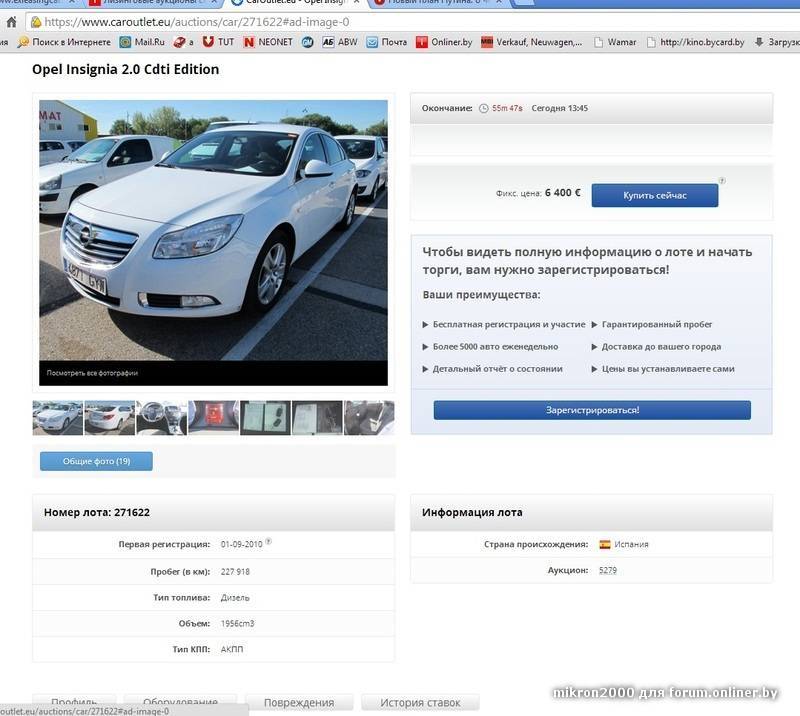Click the 'Номер лота: 271622' heading
This screenshot has height=716, width=800.
coord(97,512)
